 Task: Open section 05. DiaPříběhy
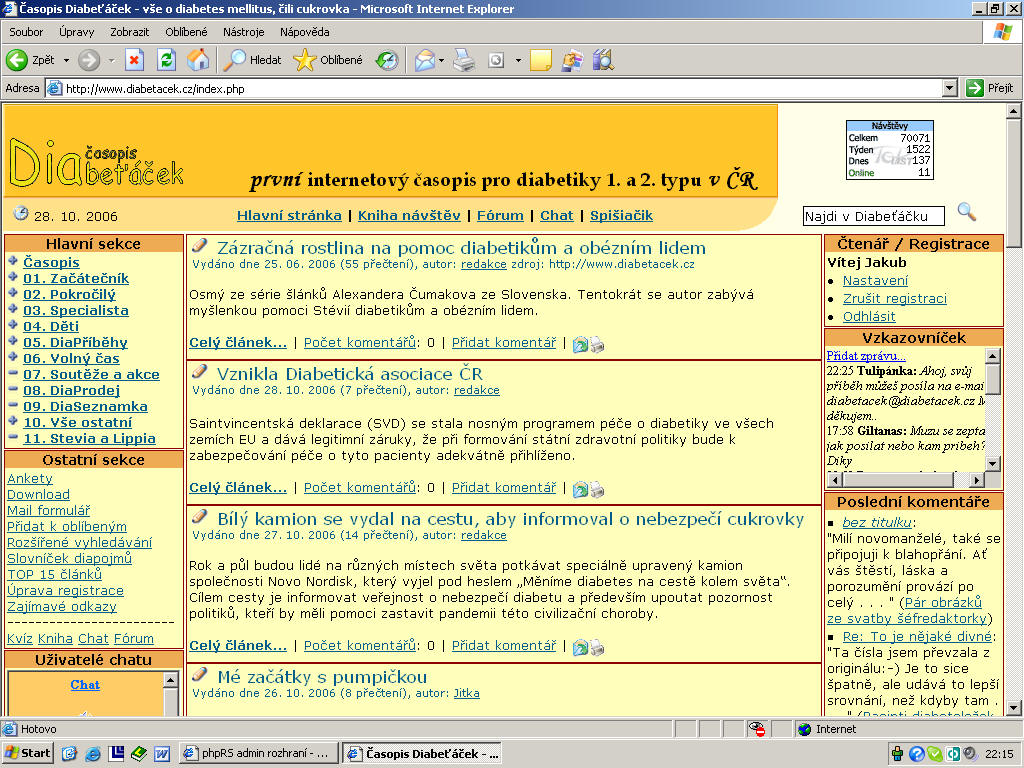pos(75,343)
